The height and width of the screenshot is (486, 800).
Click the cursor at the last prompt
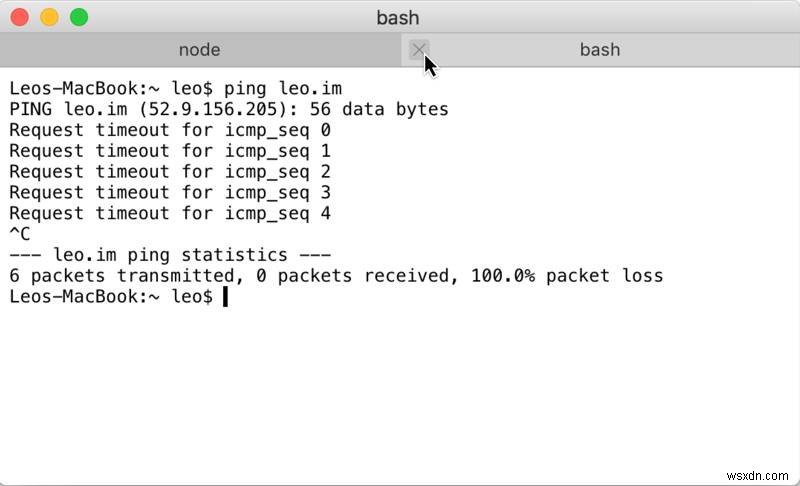pos(226,297)
